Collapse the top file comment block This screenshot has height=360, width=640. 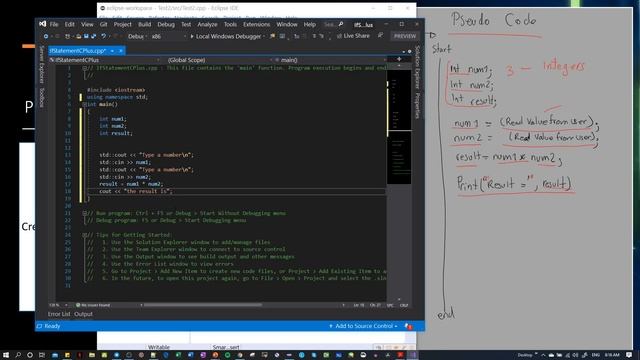click(x=84, y=68)
